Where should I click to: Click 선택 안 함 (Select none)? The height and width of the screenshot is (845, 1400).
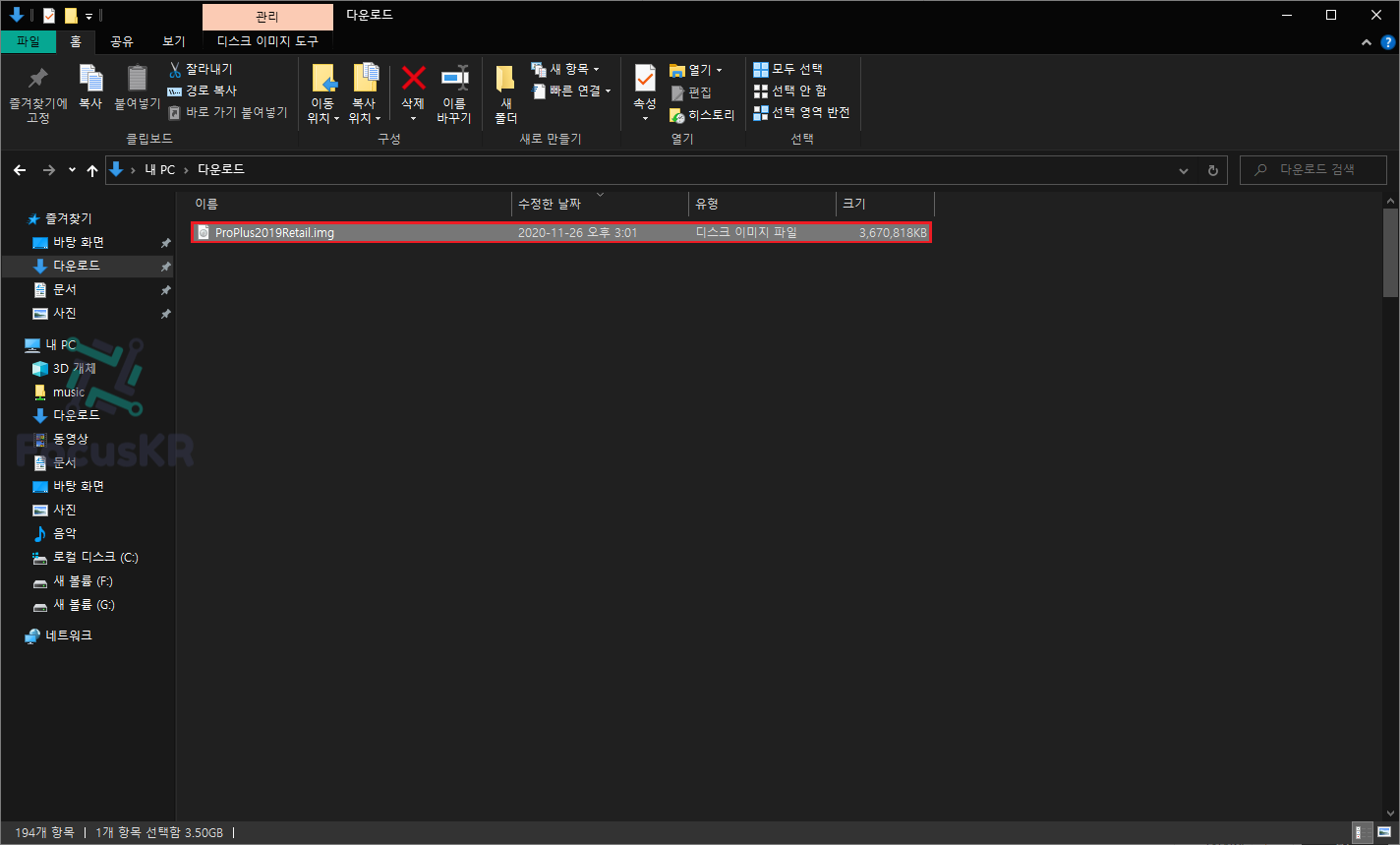point(789,91)
